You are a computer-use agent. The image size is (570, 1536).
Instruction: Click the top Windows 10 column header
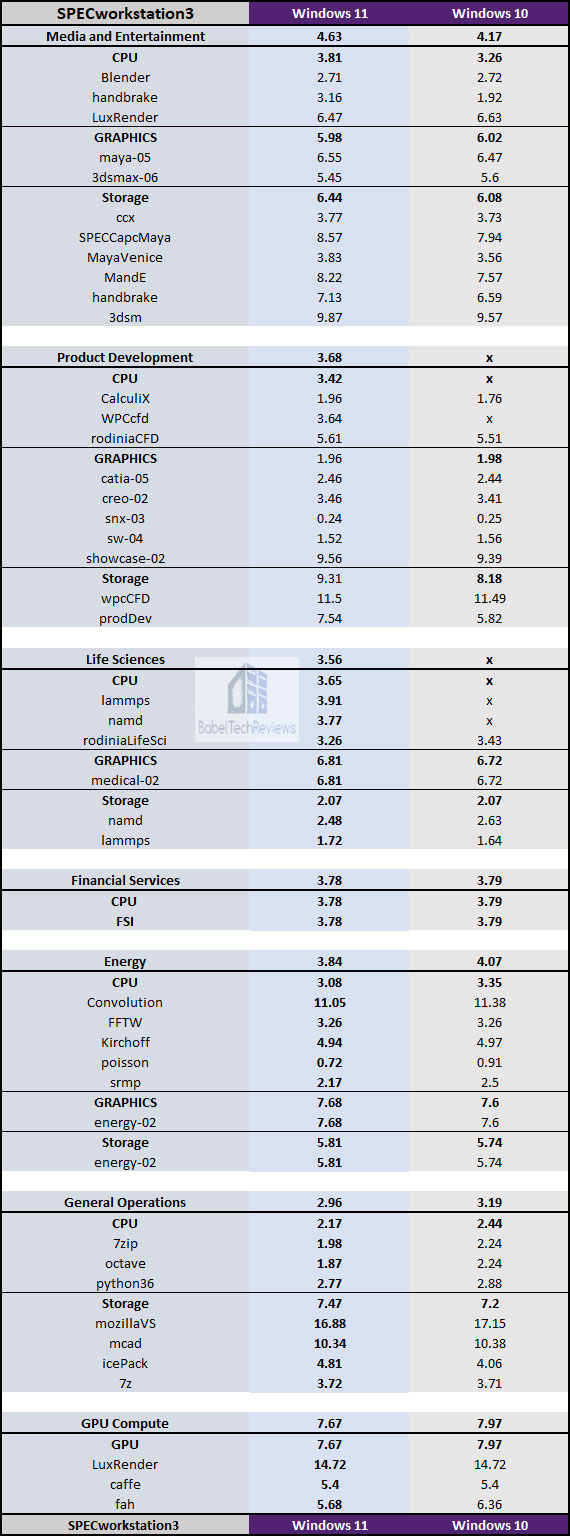[489, 13]
